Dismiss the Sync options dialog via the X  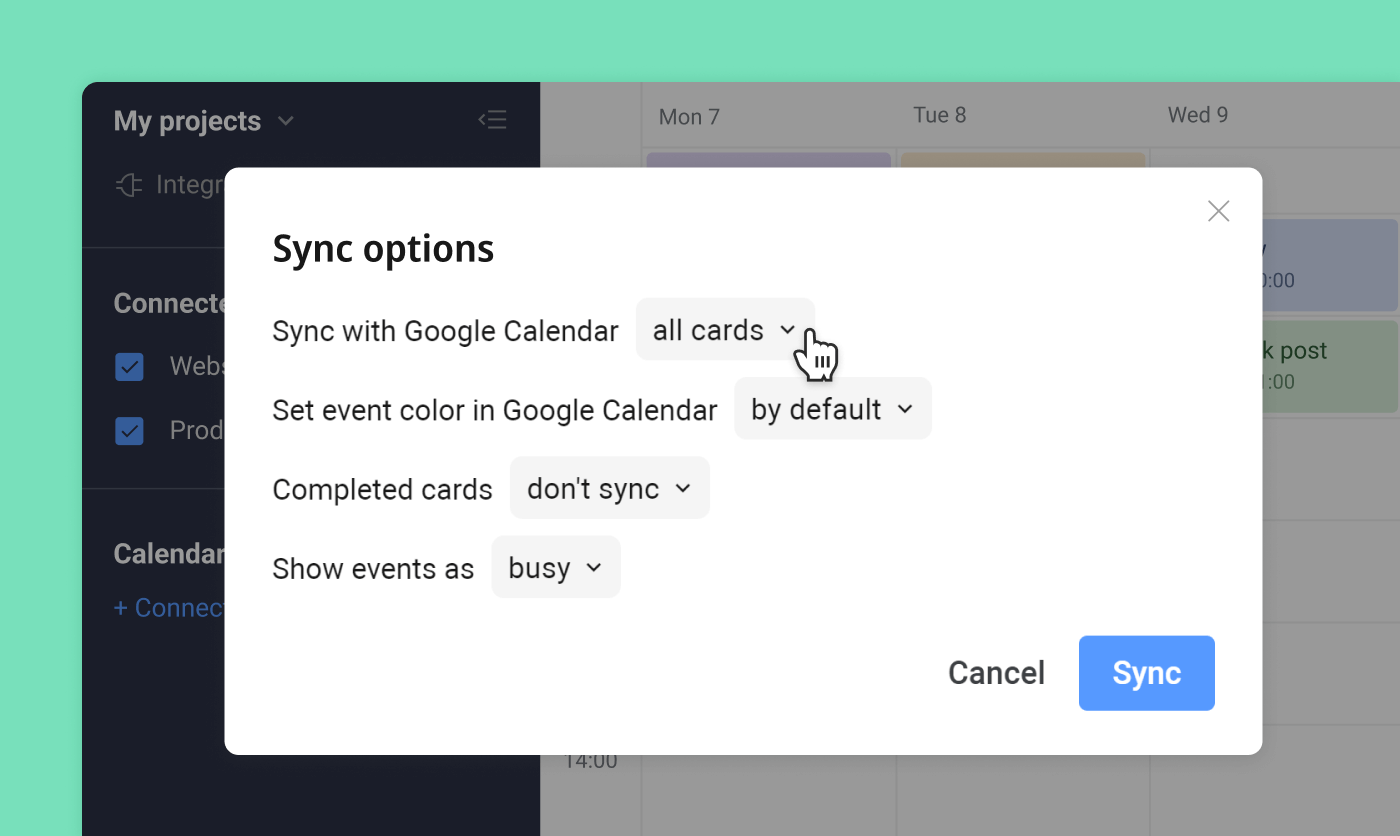1218,211
